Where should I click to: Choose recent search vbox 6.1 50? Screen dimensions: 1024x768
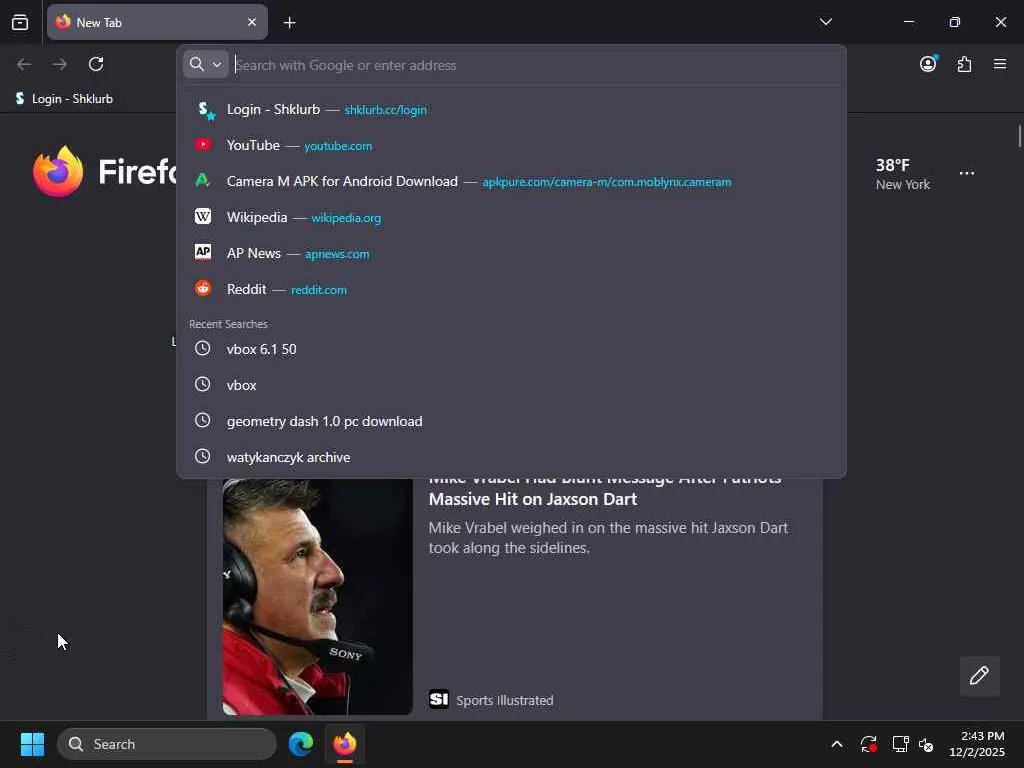pyautogui.click(x=511, y=349)
